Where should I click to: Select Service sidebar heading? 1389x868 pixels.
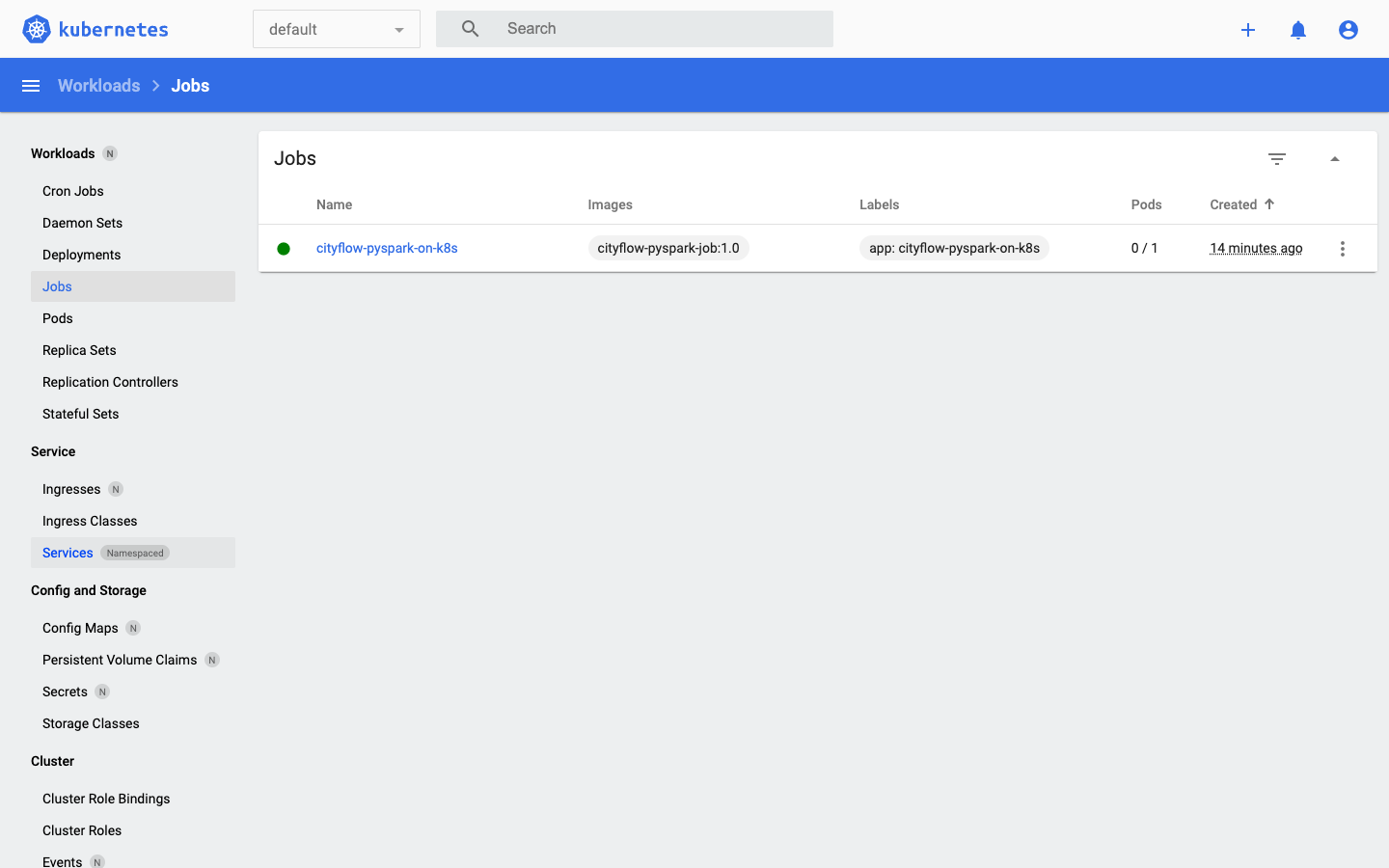(53, 451)
